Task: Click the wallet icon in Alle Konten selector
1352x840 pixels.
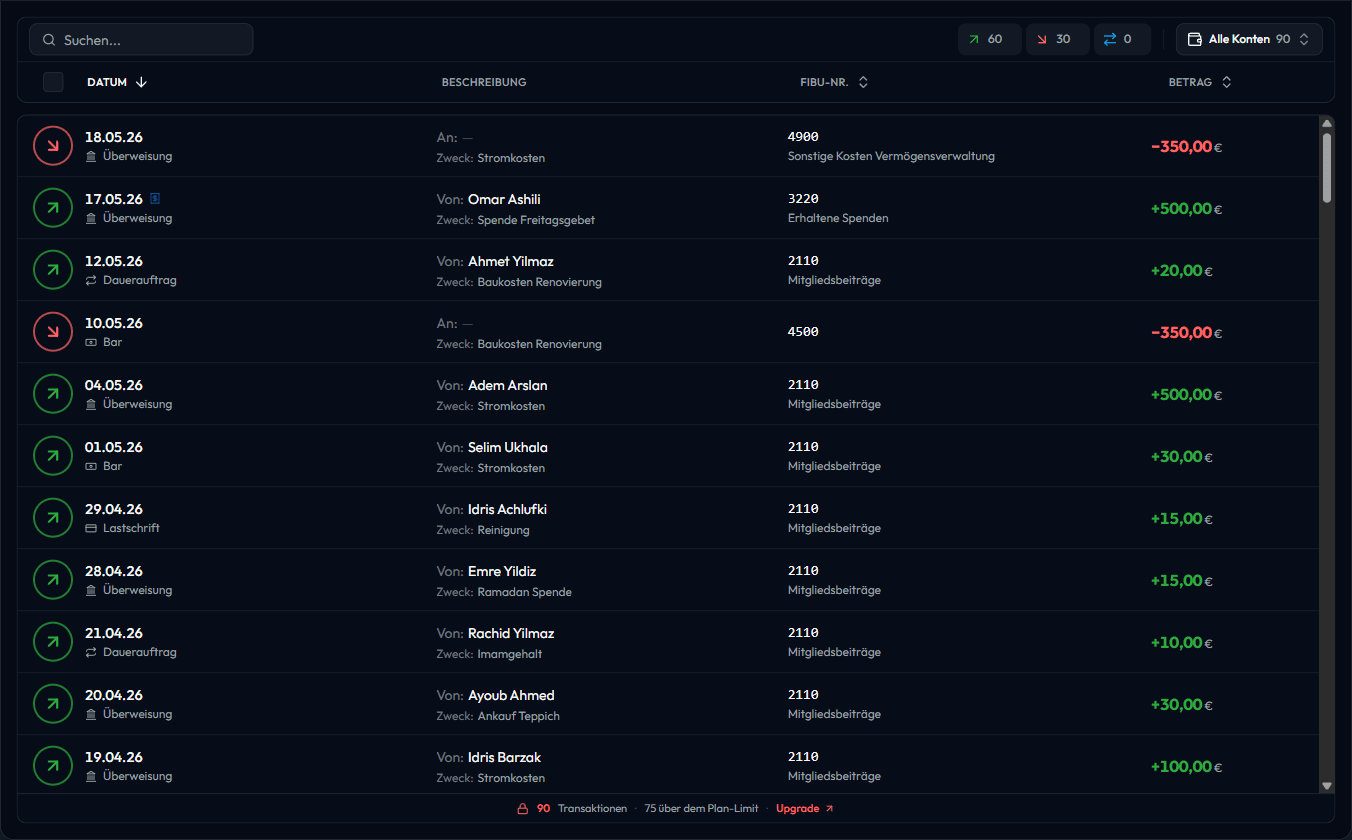Action: pos(1194,40)
